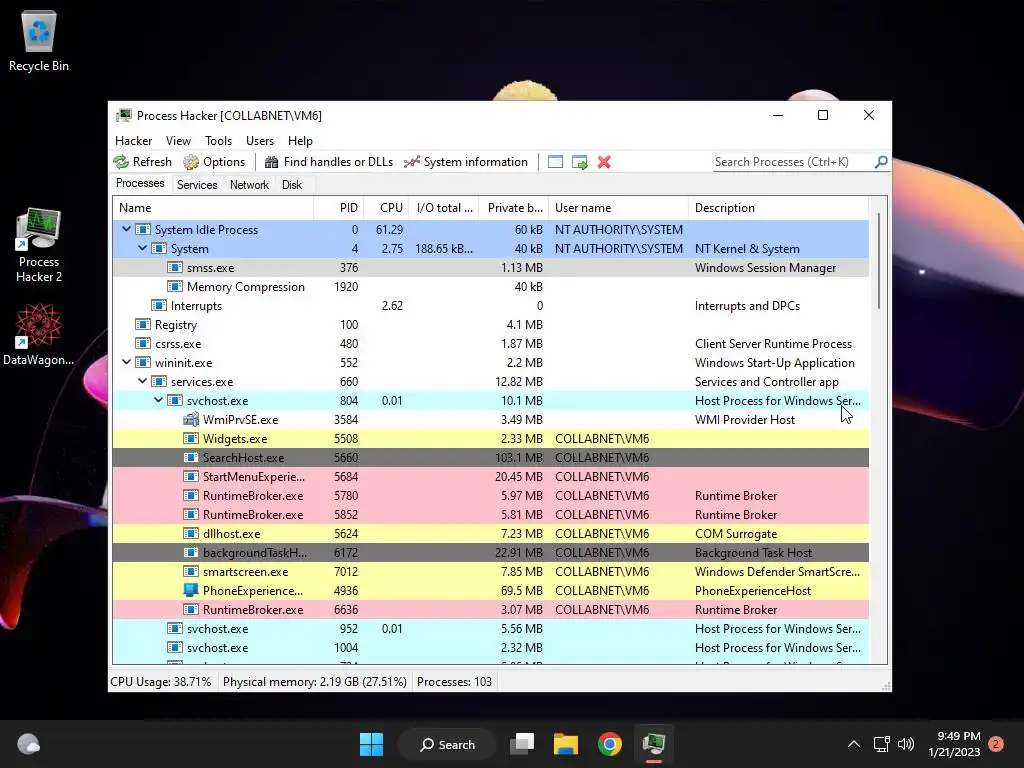Sort by the Name column header
Viewport: 1024px width, 768px height.
point(213,208)
